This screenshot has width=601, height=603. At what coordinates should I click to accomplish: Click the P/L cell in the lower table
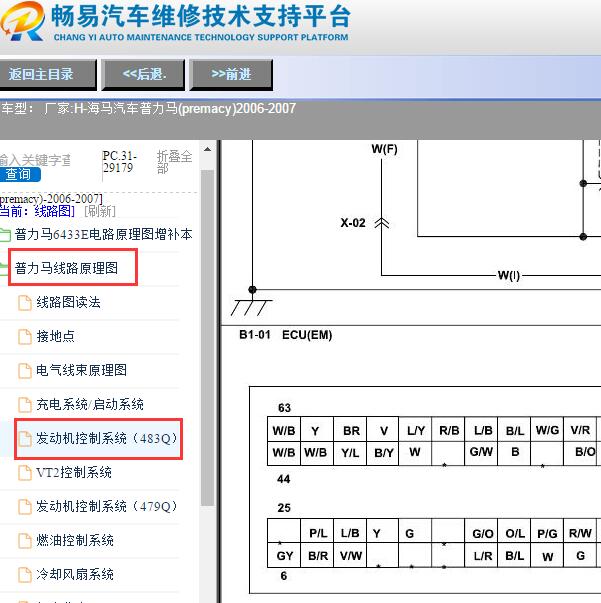(318, 533)
